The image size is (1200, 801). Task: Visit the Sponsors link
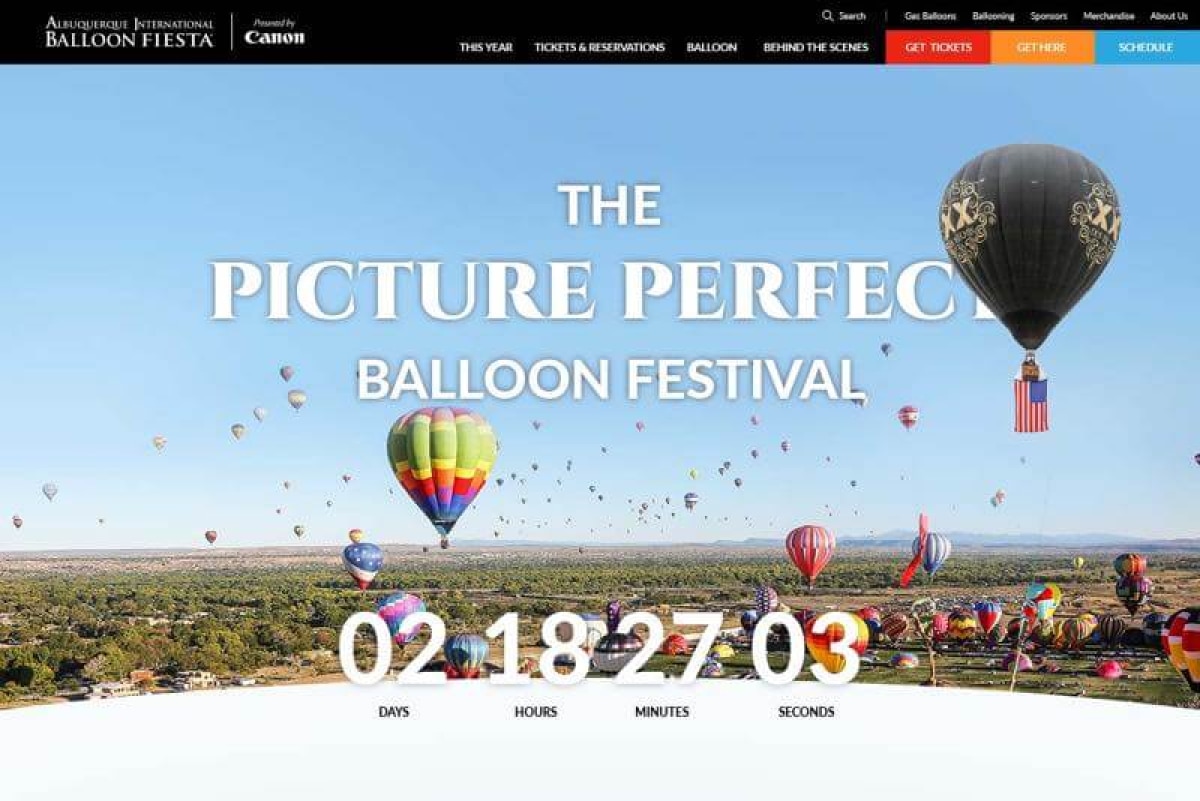coord(1049,16)
